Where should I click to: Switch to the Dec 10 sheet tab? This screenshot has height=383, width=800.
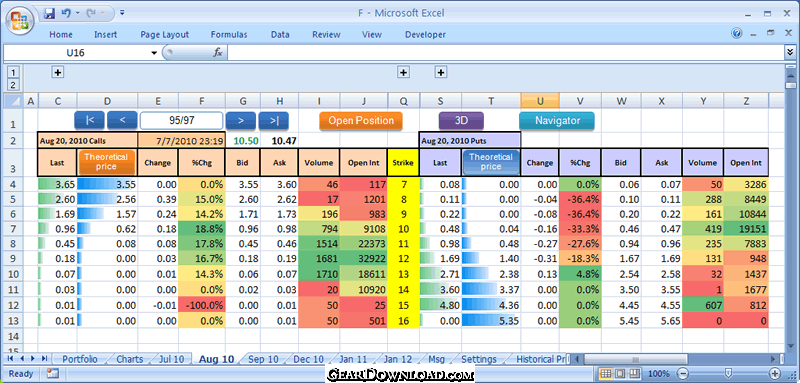[308, 359]
